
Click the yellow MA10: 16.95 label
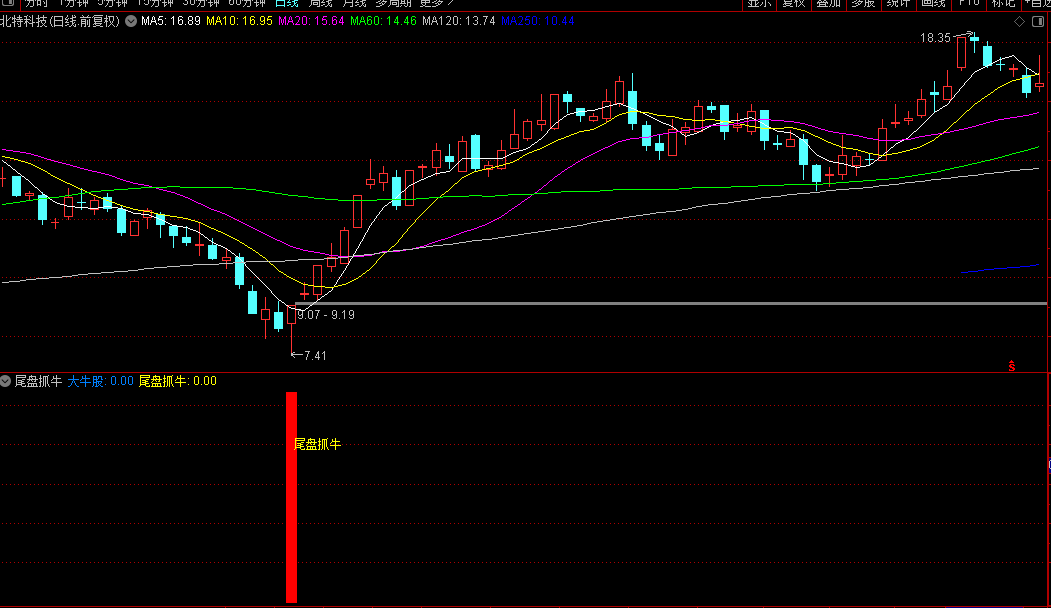click(239, 21)
